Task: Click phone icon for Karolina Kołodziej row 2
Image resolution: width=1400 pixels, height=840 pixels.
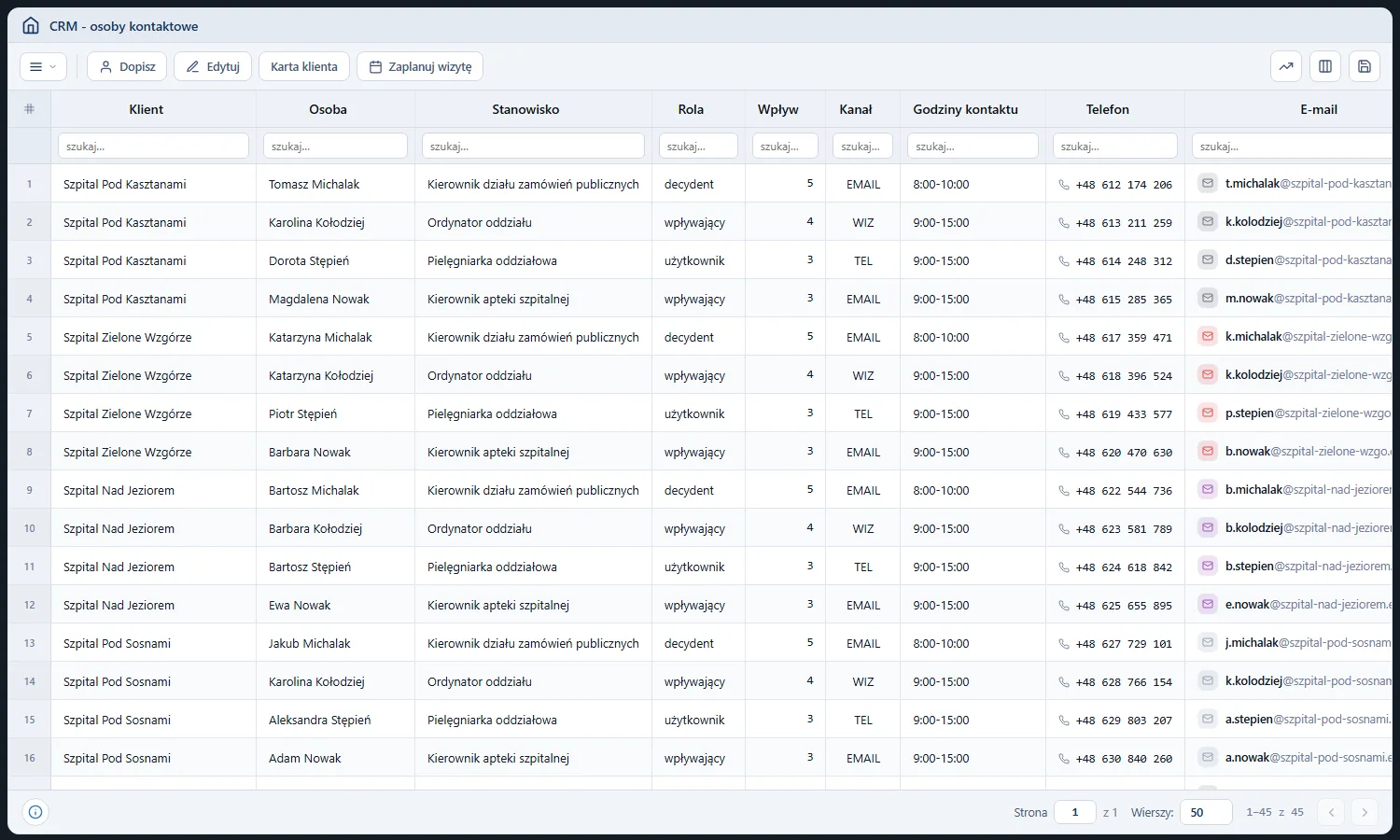Action: click(x=1064, y=223)
